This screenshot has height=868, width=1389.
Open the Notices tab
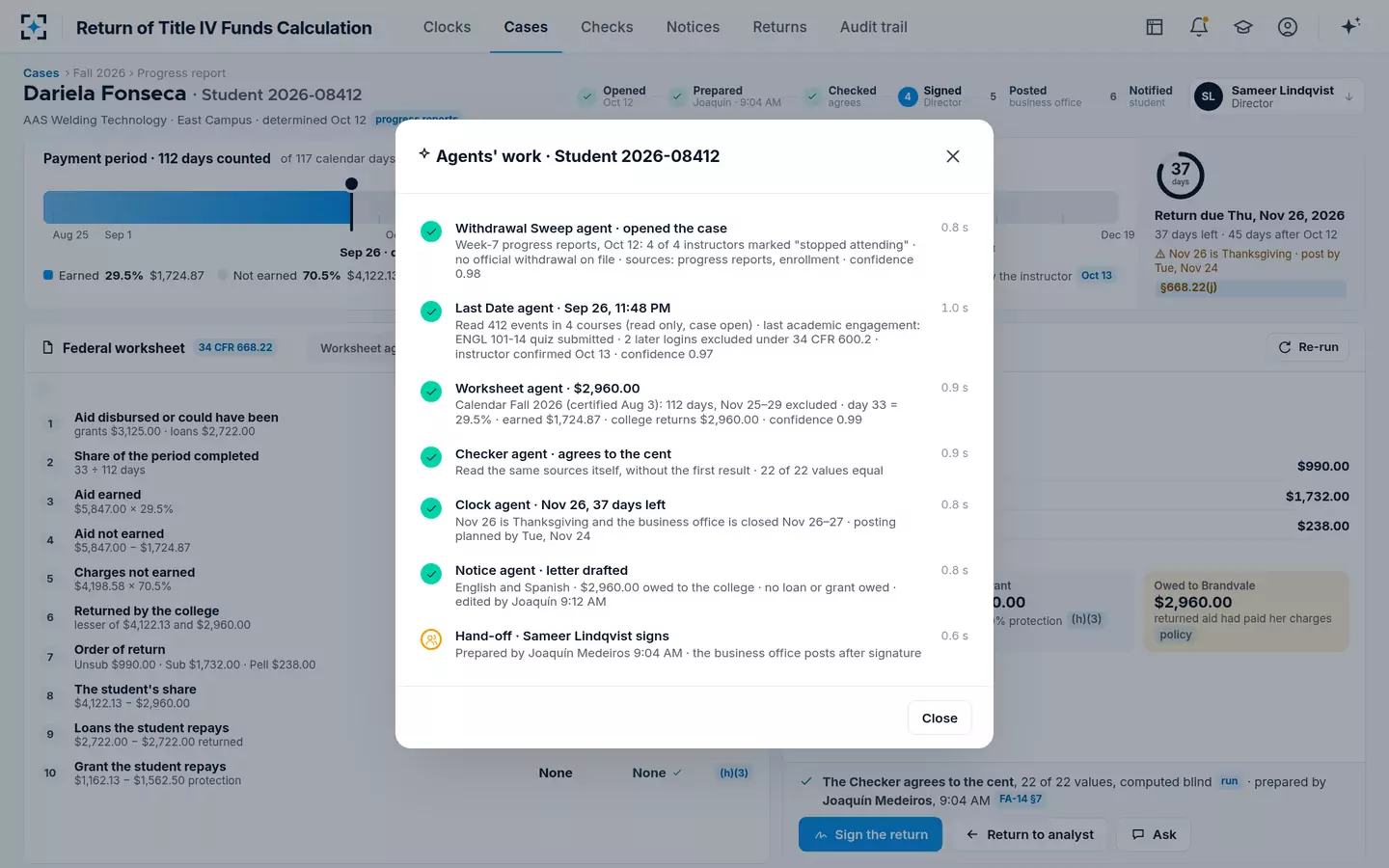pyautogui.click(x=693, y=27)
